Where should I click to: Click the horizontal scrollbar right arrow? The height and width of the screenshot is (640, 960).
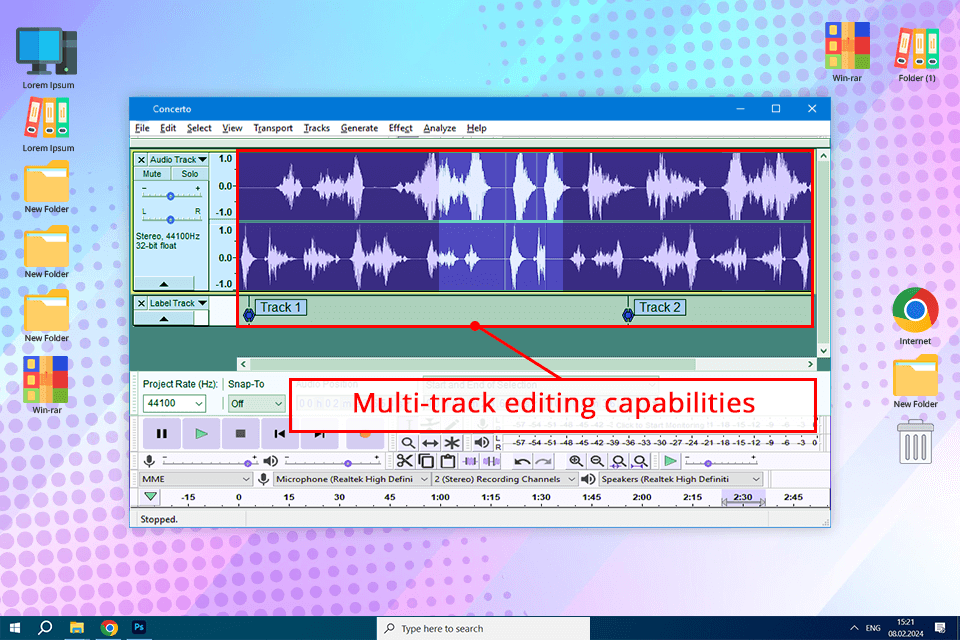(x=810, y=364)
